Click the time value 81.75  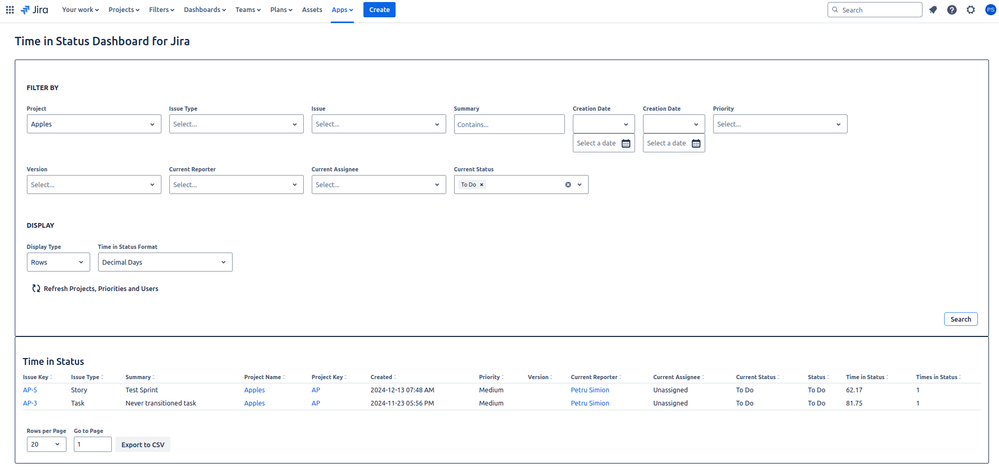(854, 403)
